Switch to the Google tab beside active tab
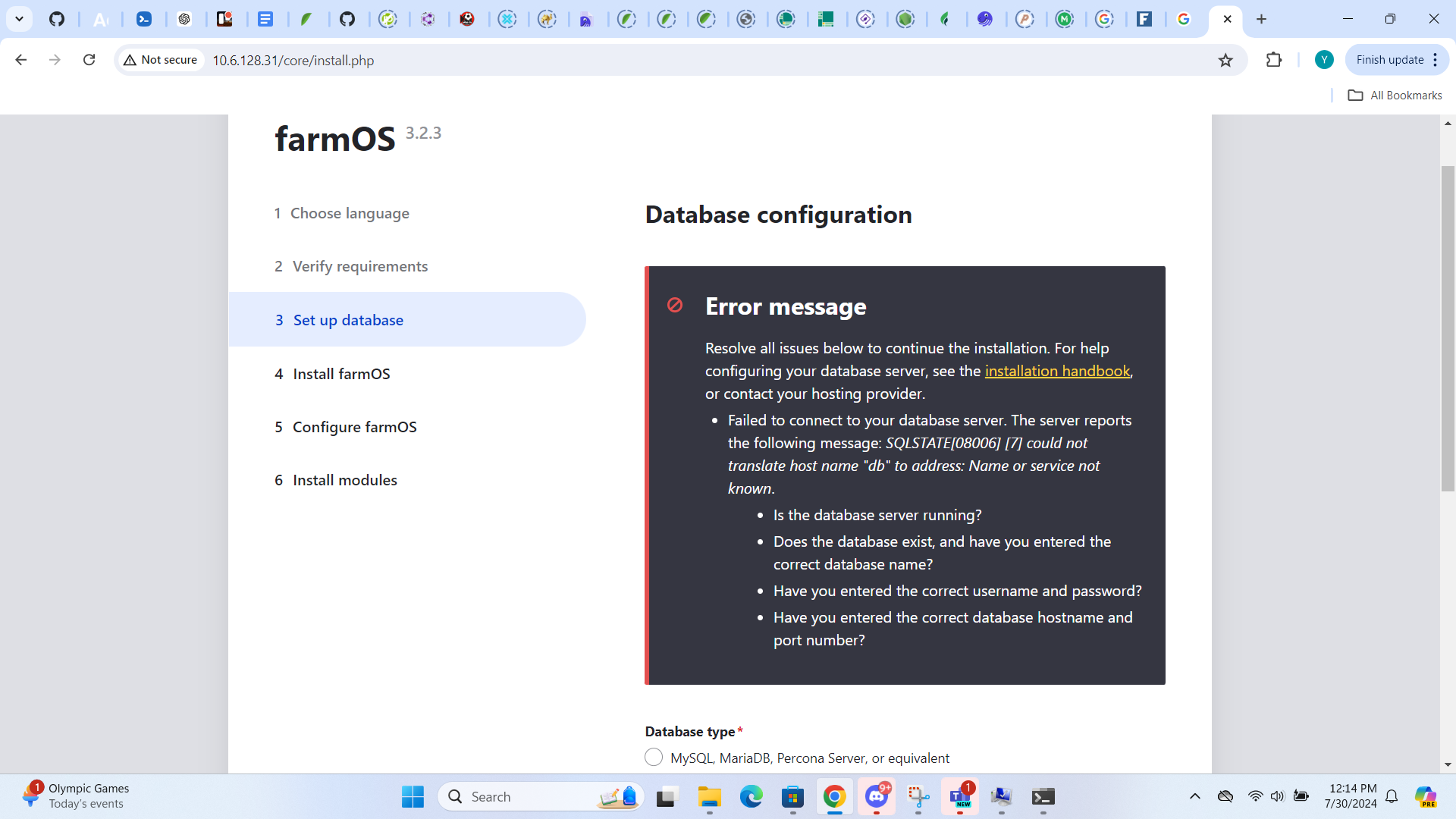 (x=1184, y=19)
